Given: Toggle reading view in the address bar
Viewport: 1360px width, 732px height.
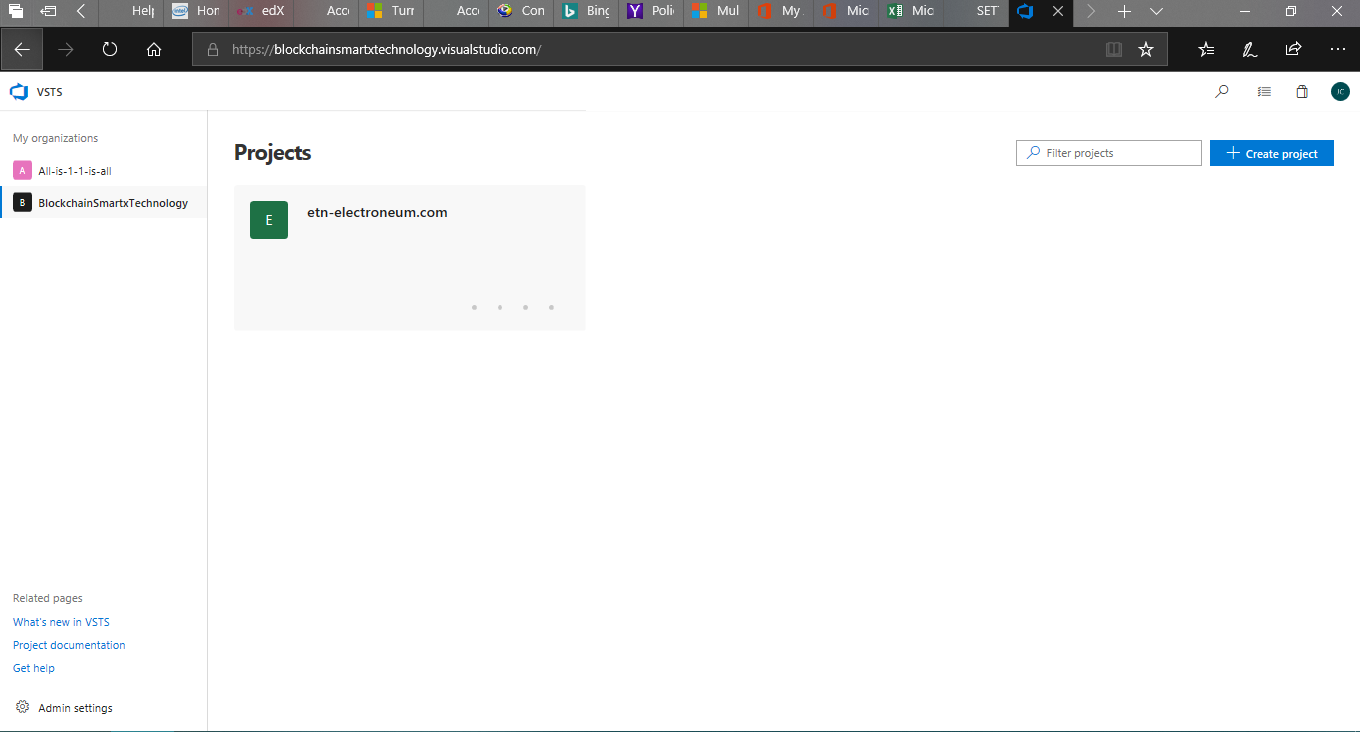Looking at the screenshot, I should 1114,49.
